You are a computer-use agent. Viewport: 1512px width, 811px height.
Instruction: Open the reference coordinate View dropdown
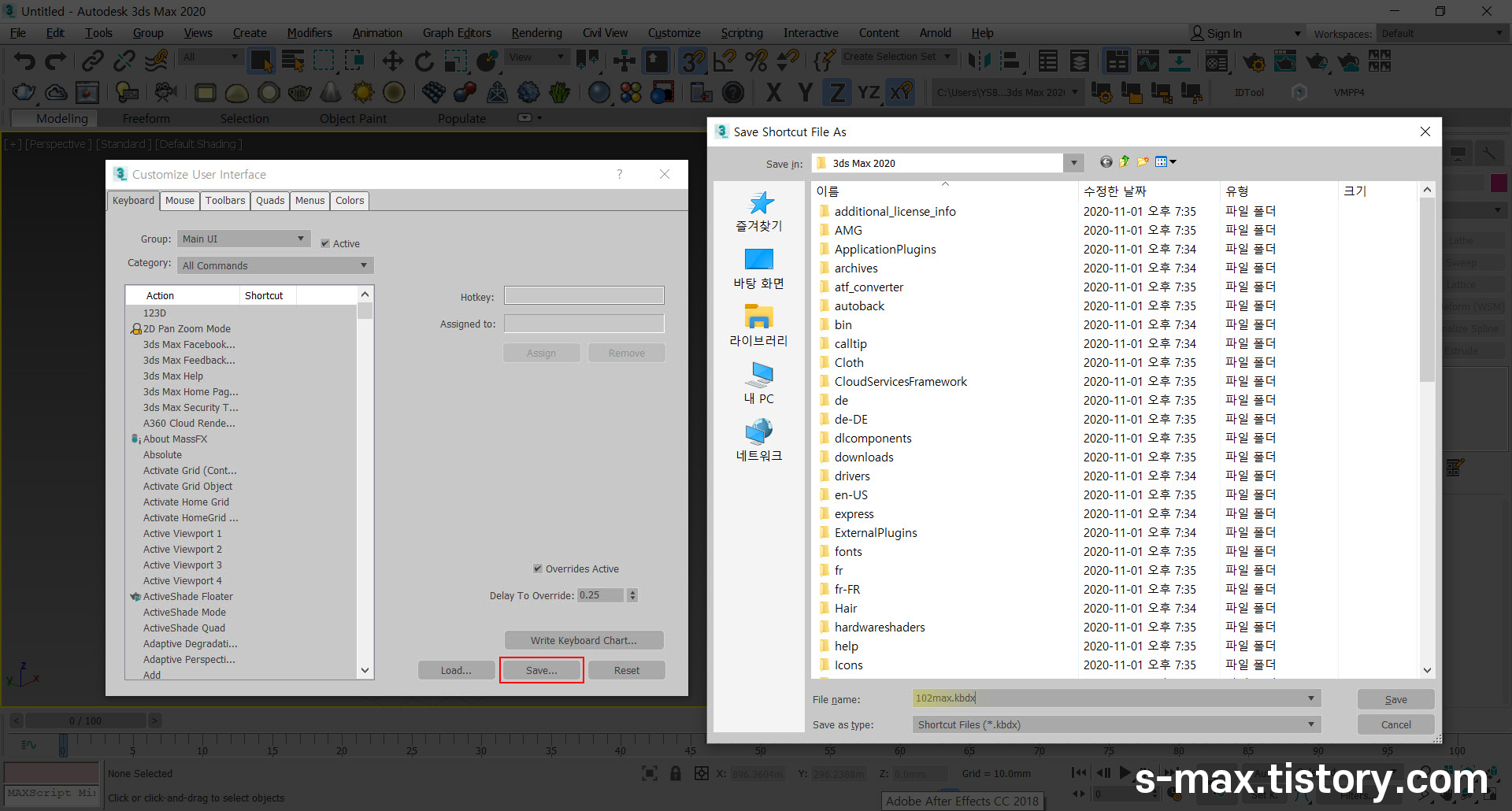537,57
